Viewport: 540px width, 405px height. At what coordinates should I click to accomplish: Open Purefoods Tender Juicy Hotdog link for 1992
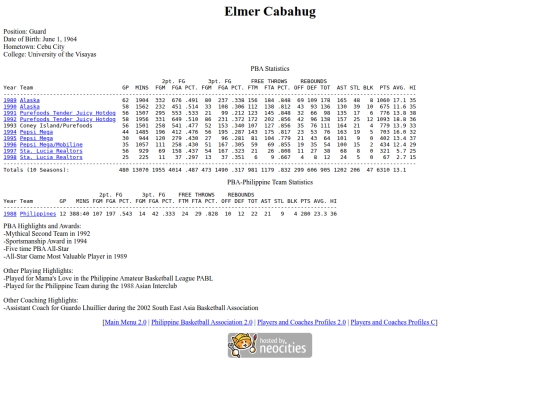pos(68,120)
